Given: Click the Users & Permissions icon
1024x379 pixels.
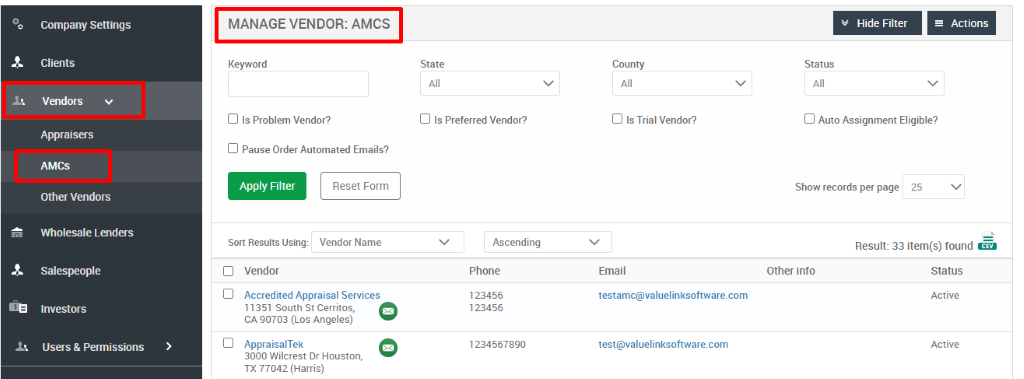Looking at the screenshot, I should point(21,347).
